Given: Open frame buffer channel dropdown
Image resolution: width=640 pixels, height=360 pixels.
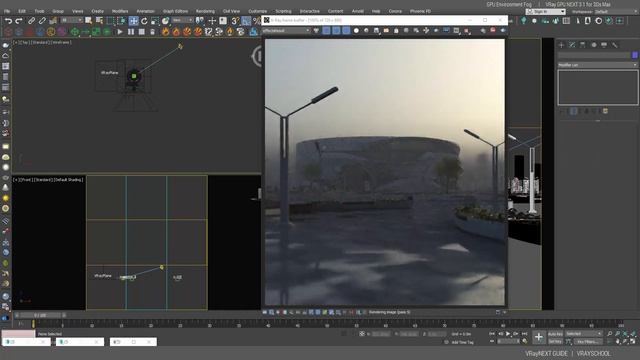Looking at the screenshot, I should [x=287, y=31].
